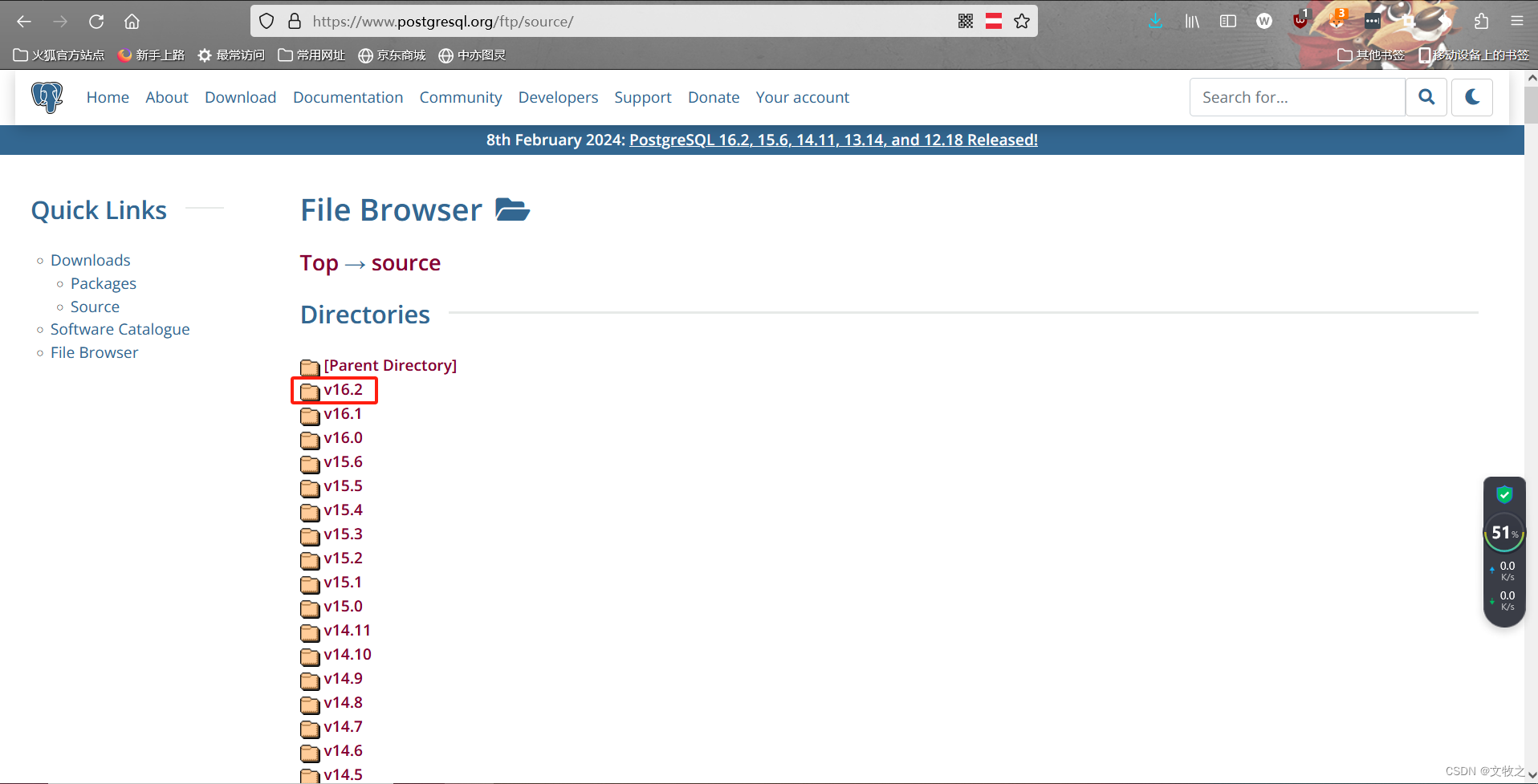This screenshot has height=784, width=1538.
Task: Open the v15.3 directory
Action: coord(343,534)
